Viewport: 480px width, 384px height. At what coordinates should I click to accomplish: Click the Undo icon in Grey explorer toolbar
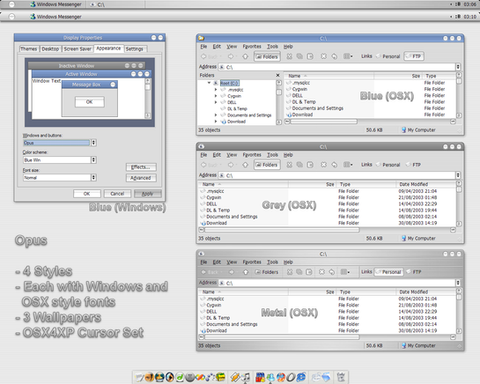coord(334,165)
